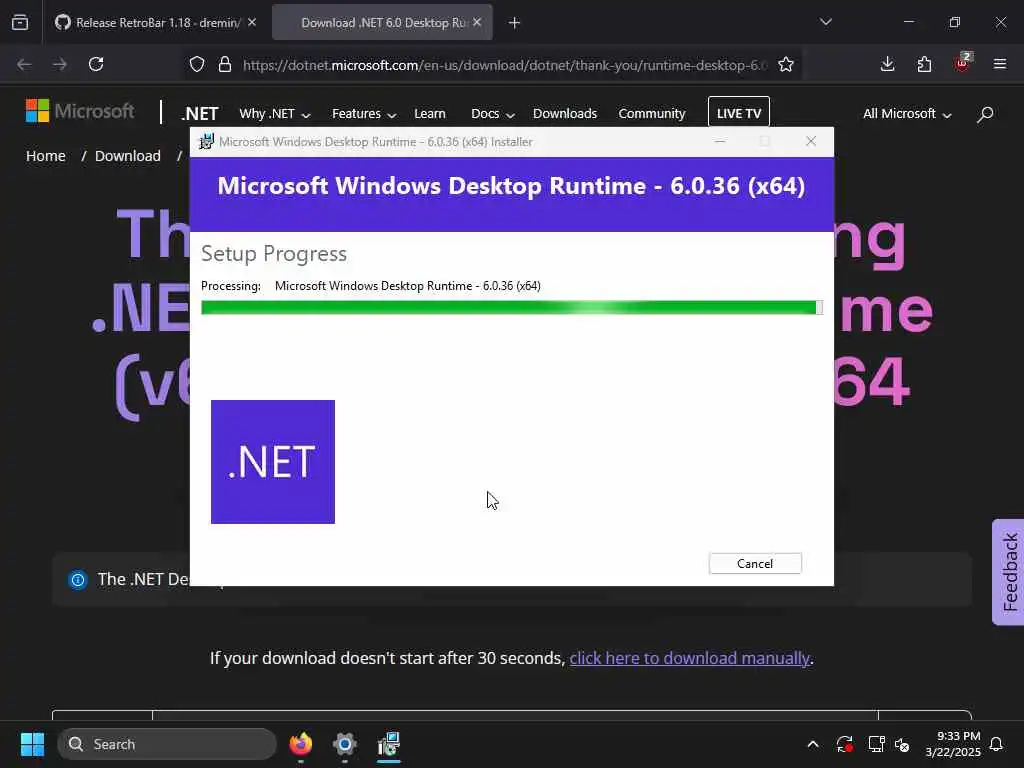Click the installer icon on the taskbar
The width and height of the screenshot is (1024, 768).
tap(389, 744)
